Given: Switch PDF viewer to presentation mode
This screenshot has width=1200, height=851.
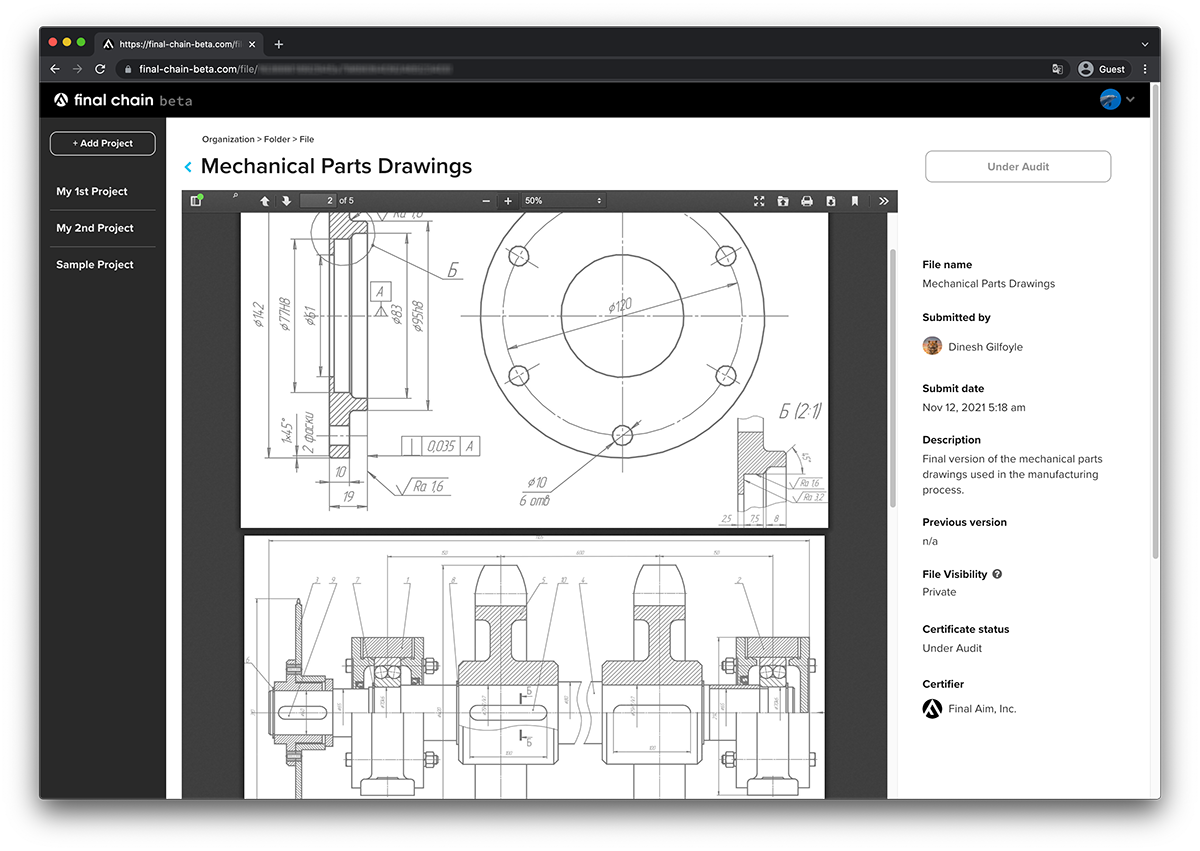Looking at the screenshot, I should pyautogui.click(x=759, y=201).
